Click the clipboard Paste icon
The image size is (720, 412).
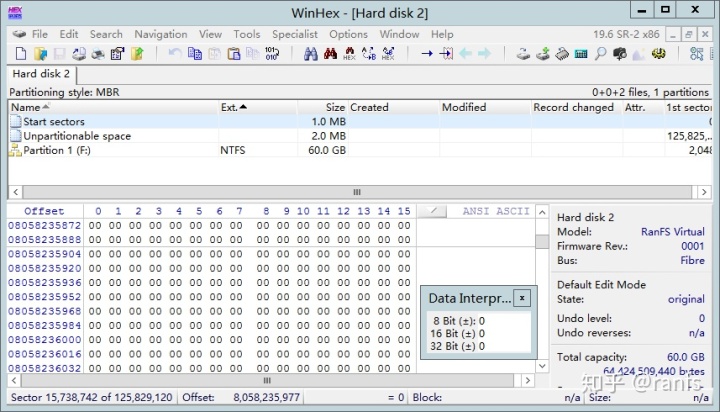tap(234, 54)
